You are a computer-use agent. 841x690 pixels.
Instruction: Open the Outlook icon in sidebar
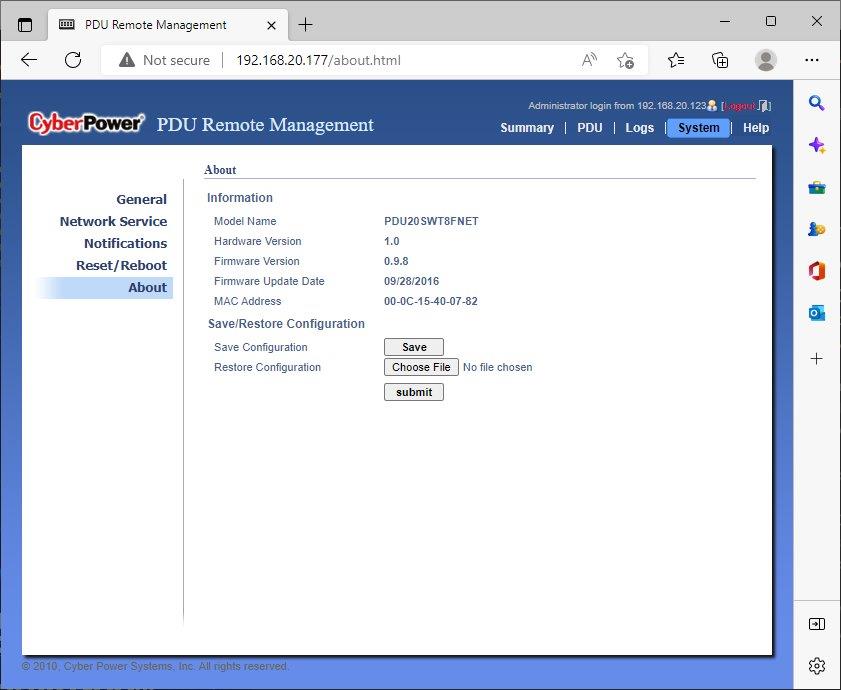click(816, 312)
